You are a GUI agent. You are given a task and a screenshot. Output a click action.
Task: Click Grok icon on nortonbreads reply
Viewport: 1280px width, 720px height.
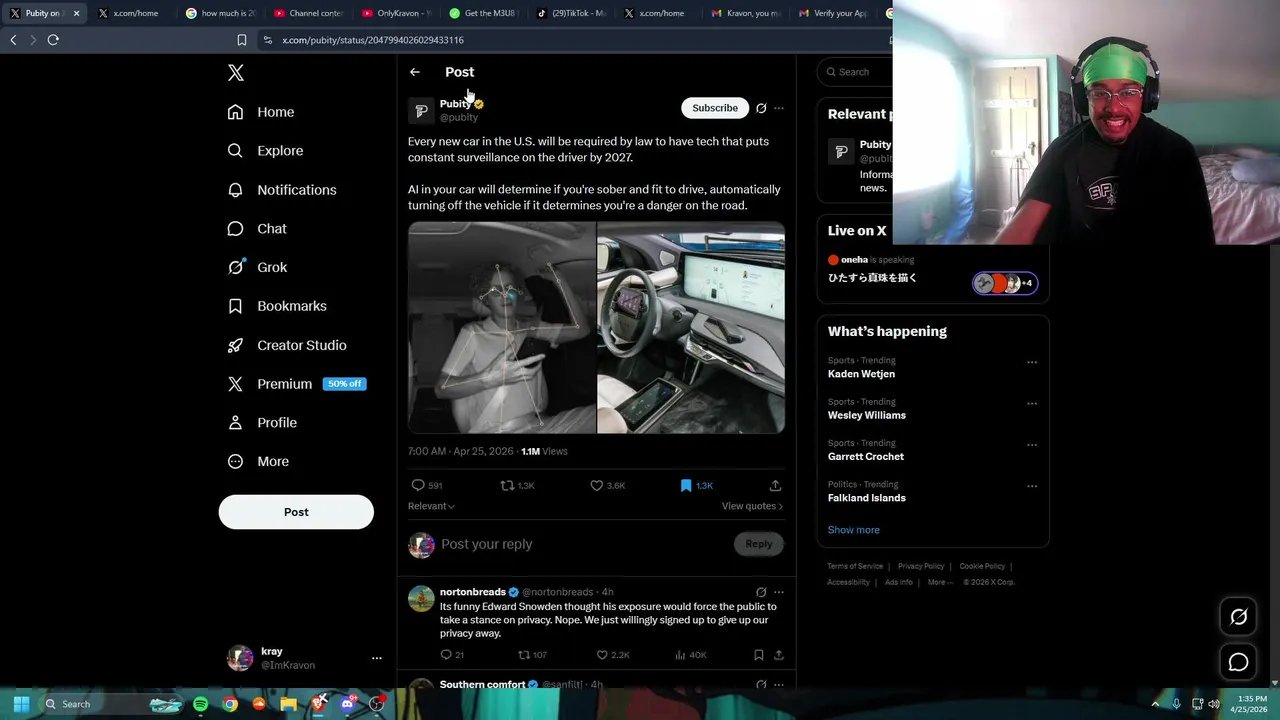[761, 592]
